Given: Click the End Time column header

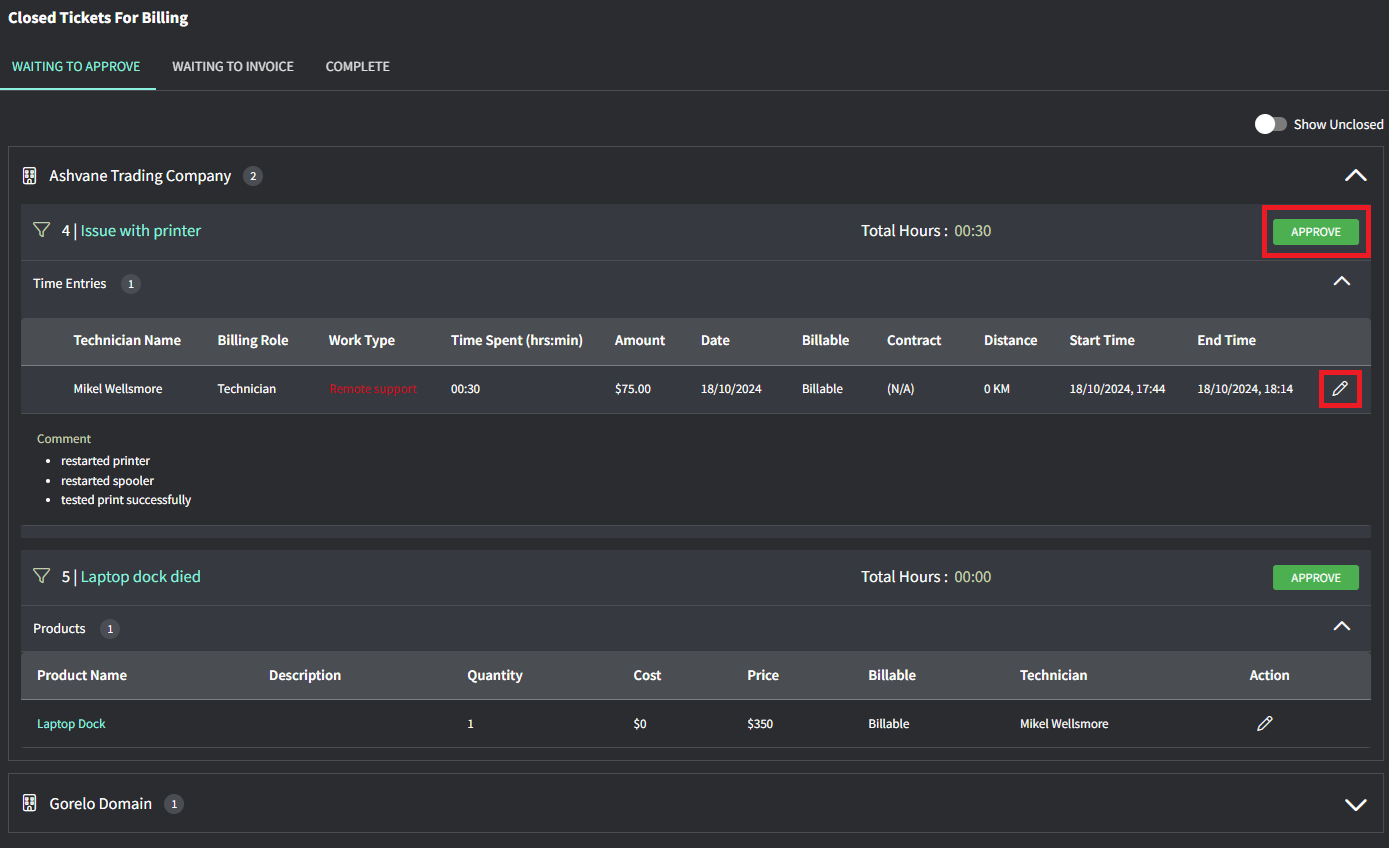Looking at the screenshot, I should 1226,340.
